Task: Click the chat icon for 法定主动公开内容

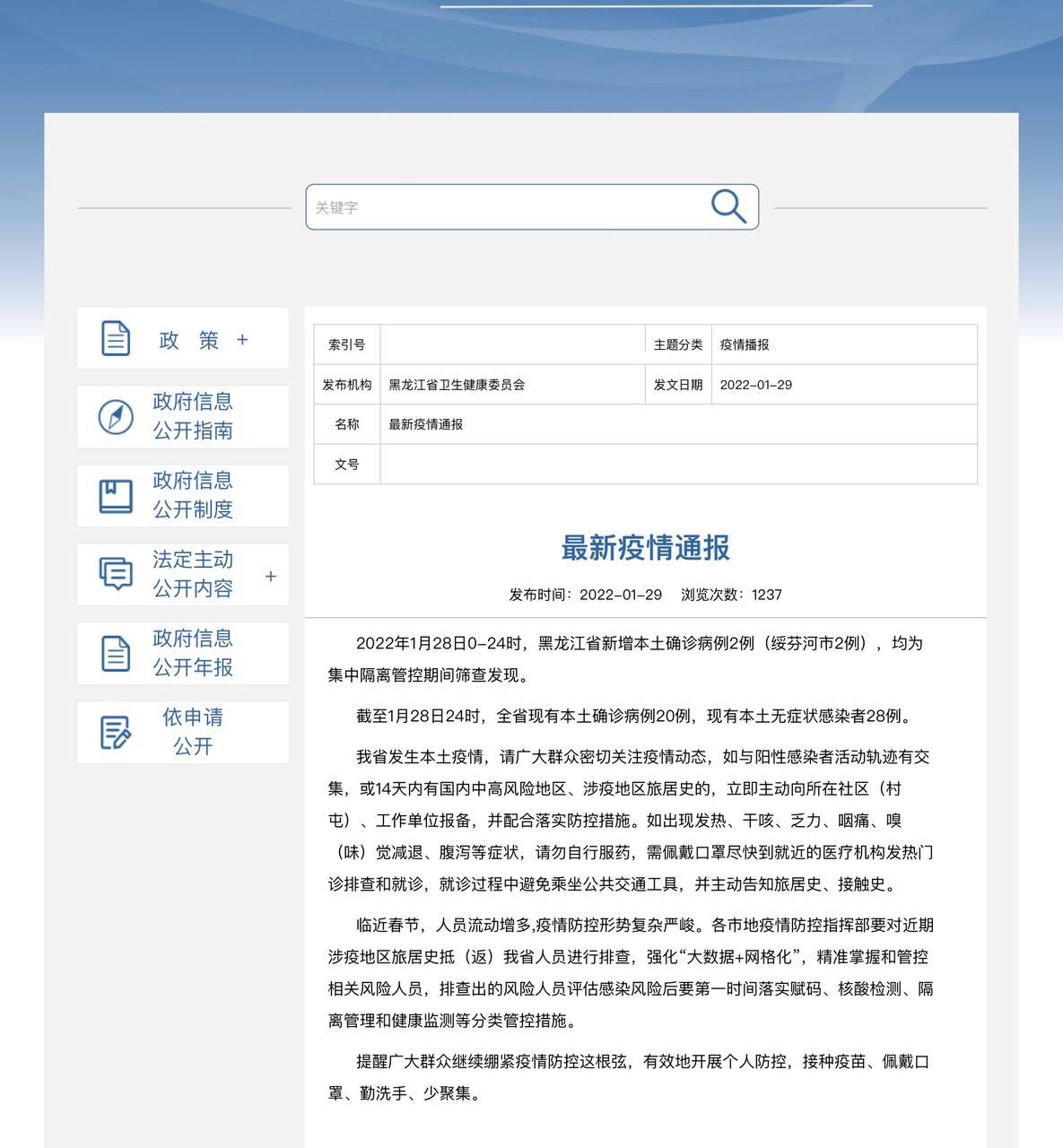Action: coord(116,574)
